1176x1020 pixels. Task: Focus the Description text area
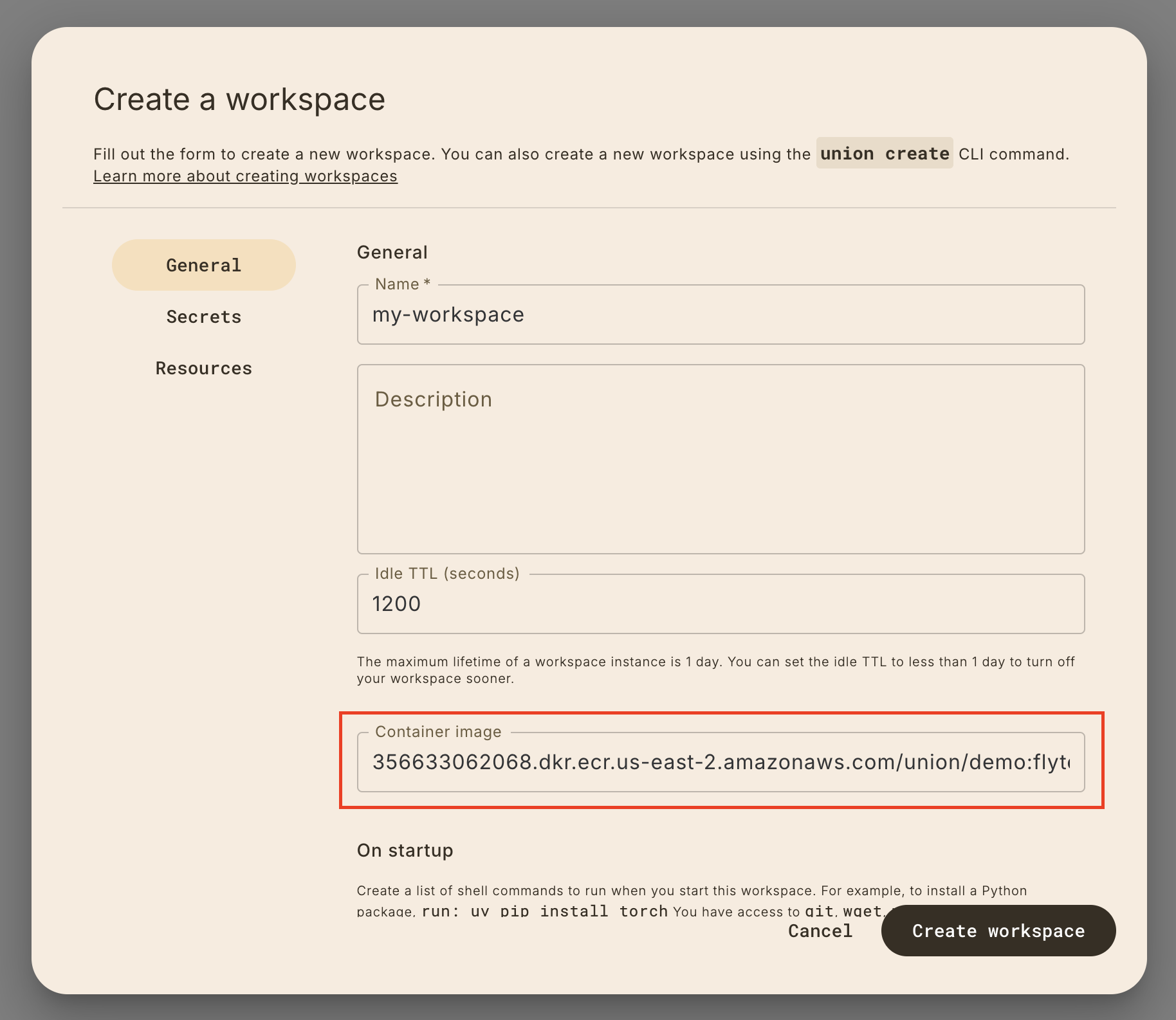[x=721, y=459]
